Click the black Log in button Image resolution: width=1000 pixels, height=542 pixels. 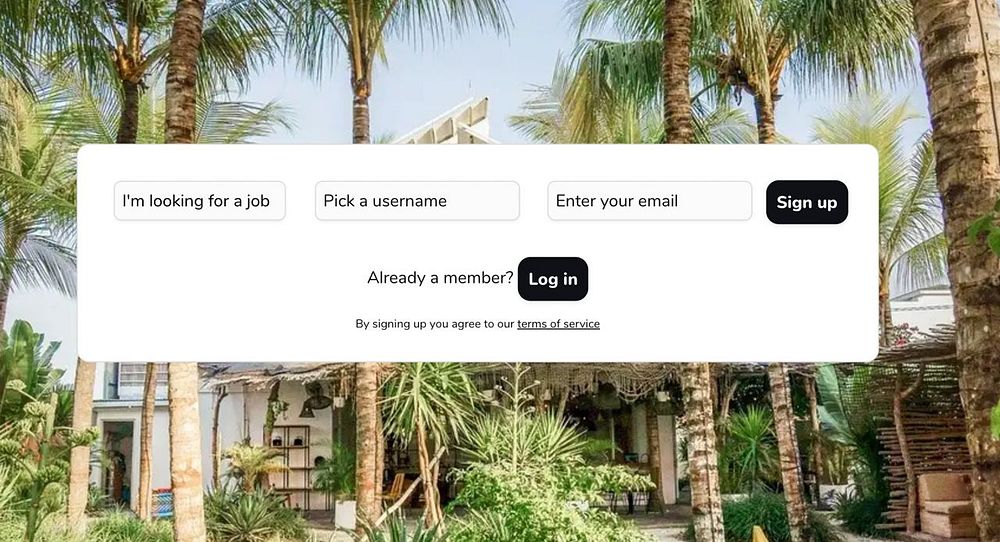coord(553,279)
